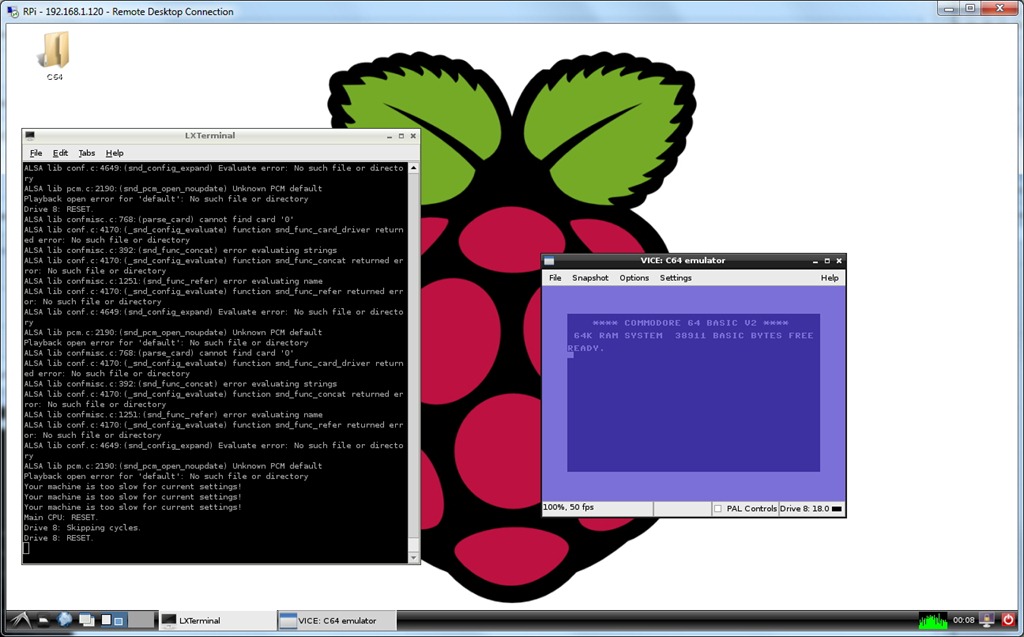This screenshot has width=1024, height=637.
Task: Close the VICE emulator window
Action: coord(839,261)
